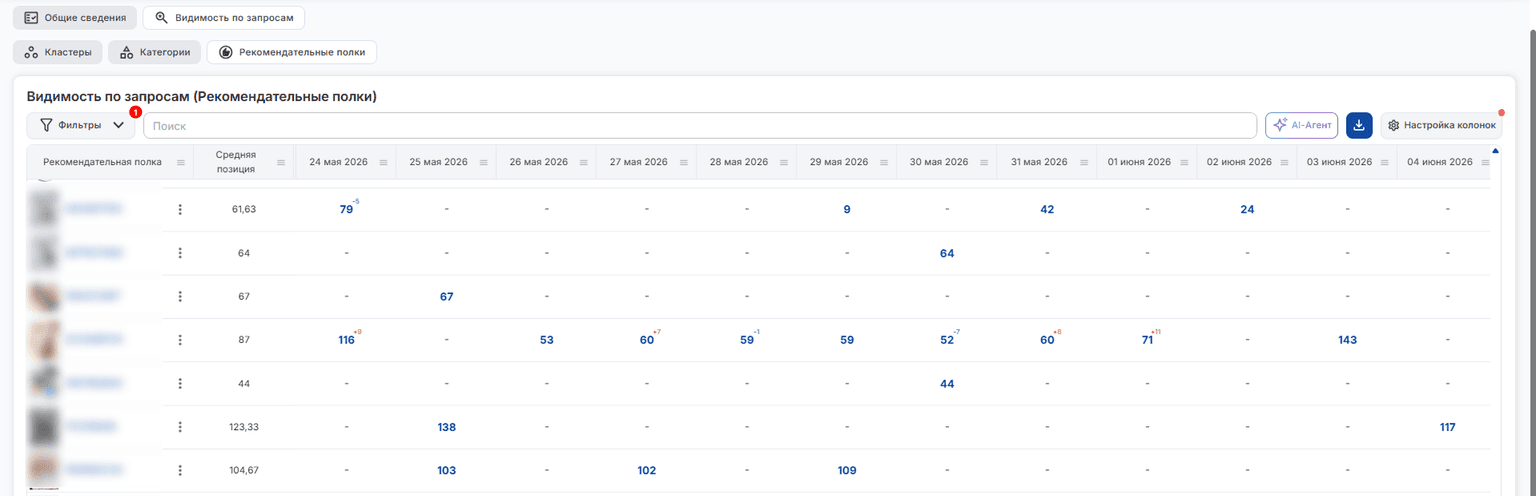Screen dimensions: 1536x496
Task: Open the AI-Агент sparkle button
Action: pos(1302,125)
